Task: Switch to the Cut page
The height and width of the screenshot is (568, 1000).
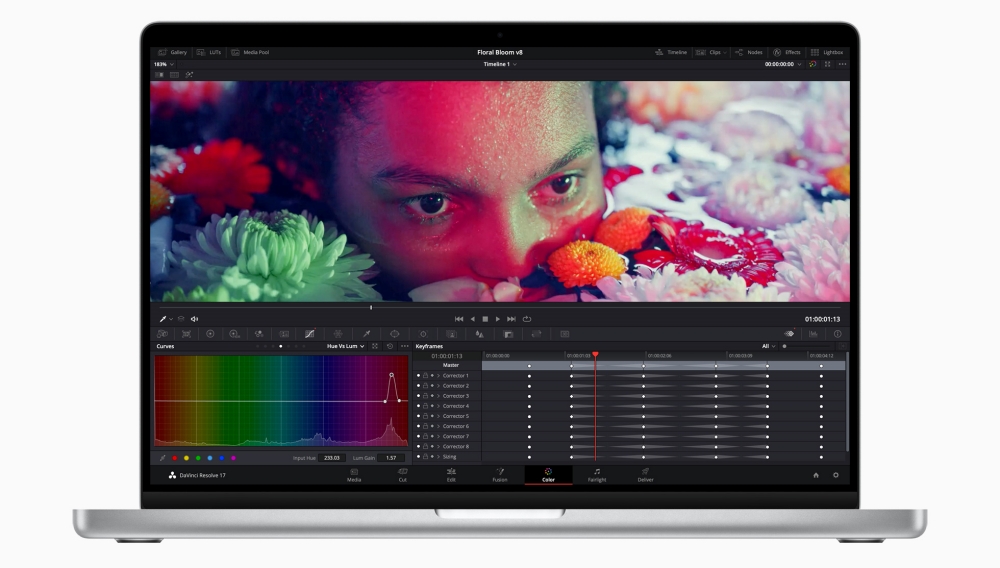Action: click(x=402, y=475)
